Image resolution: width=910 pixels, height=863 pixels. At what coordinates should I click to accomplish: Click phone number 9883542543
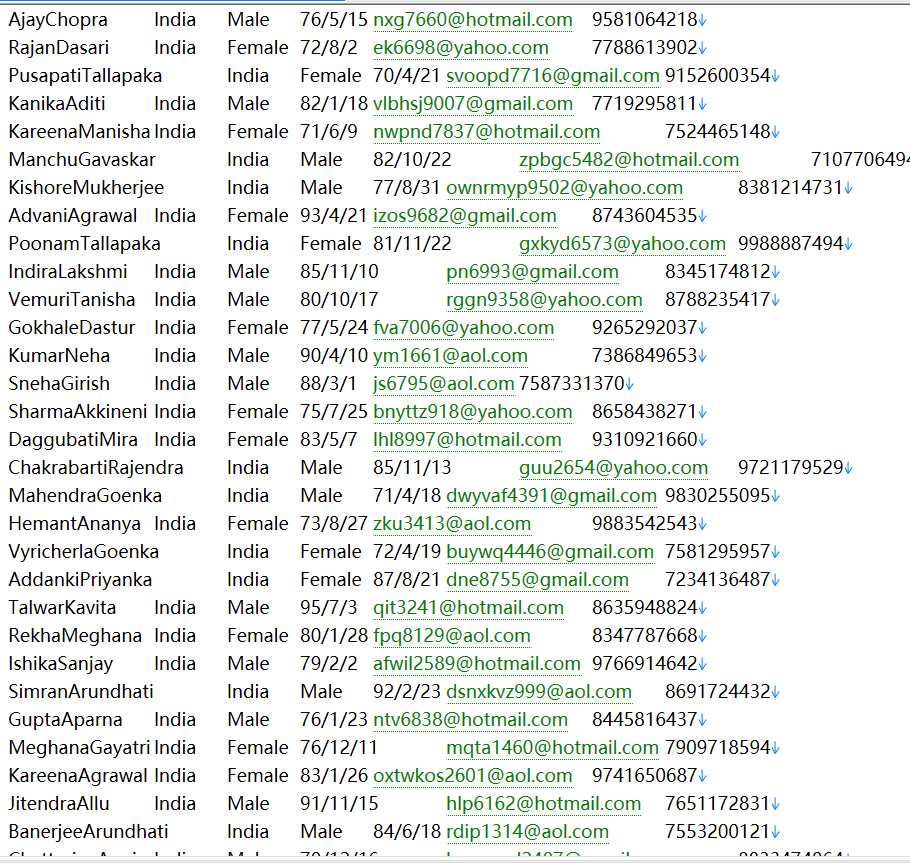[644, 523]
